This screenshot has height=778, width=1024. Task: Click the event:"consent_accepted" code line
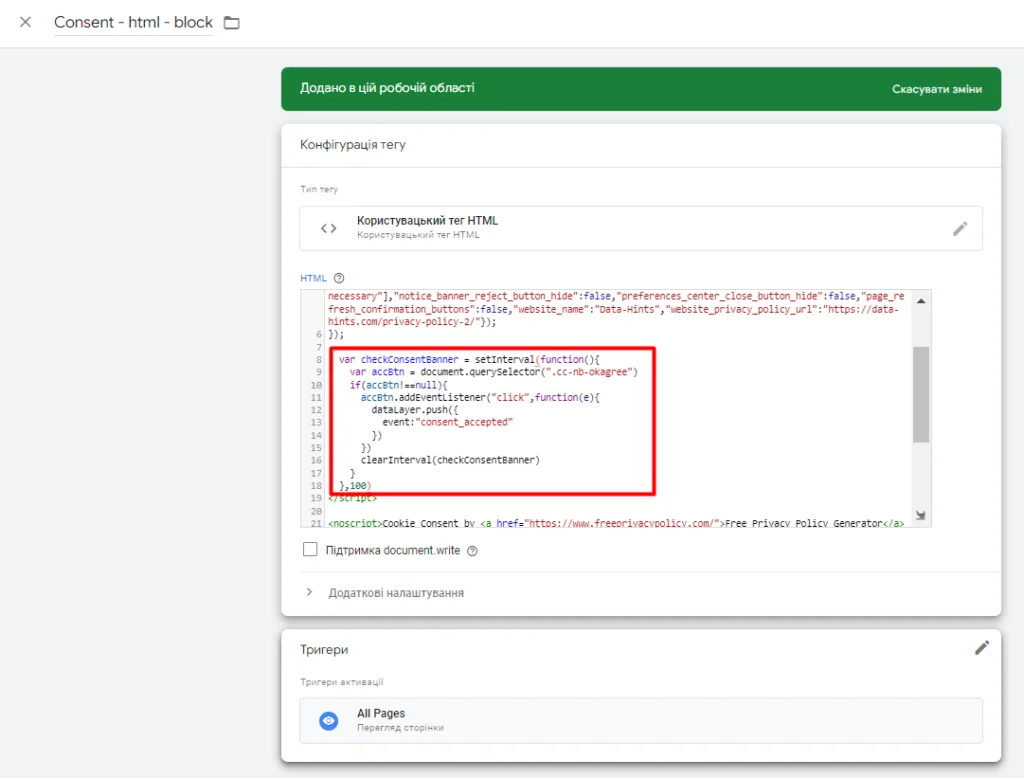(x=447, y=422)
